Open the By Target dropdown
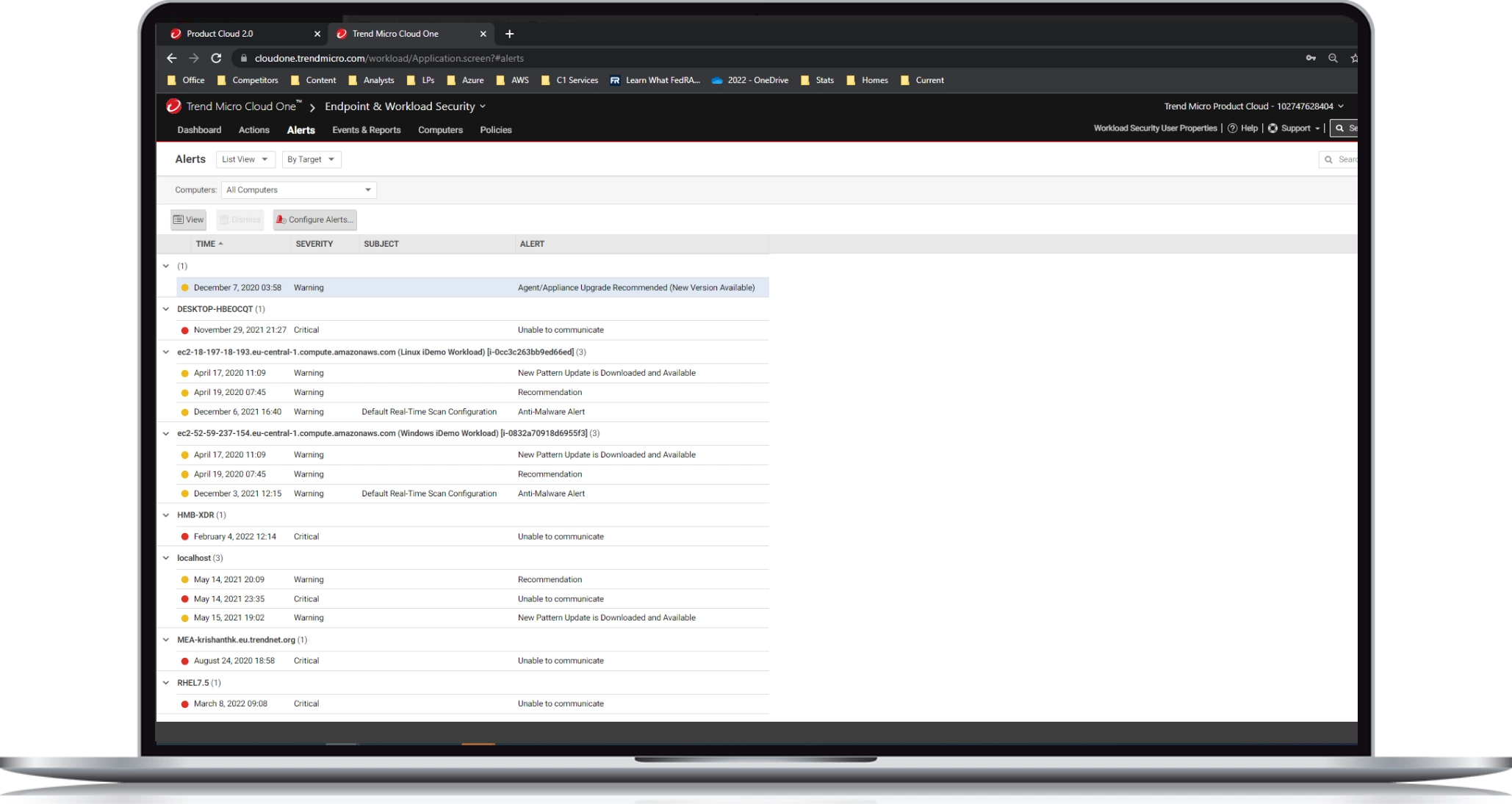1512x804 pixels. tap(312, 159)
